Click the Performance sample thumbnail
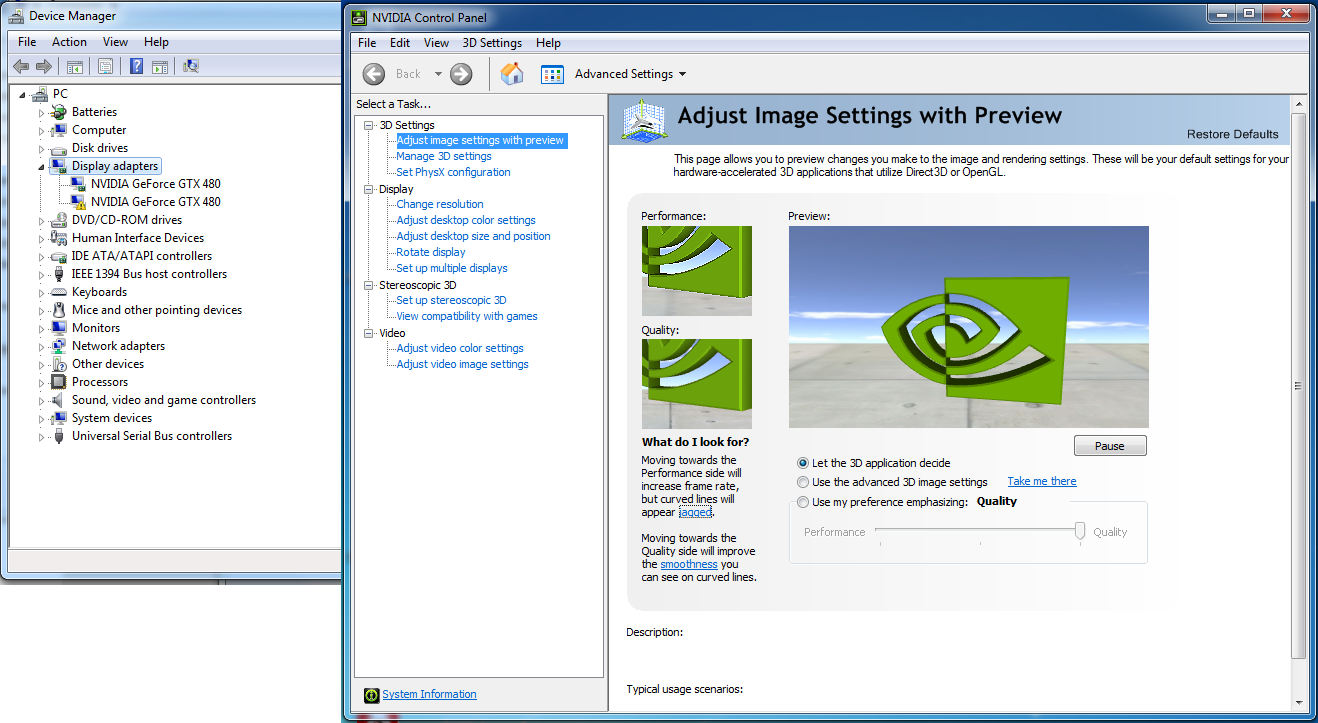This screenshot has width=1318, height=723. pyautogui.click(x=696, y=271)
